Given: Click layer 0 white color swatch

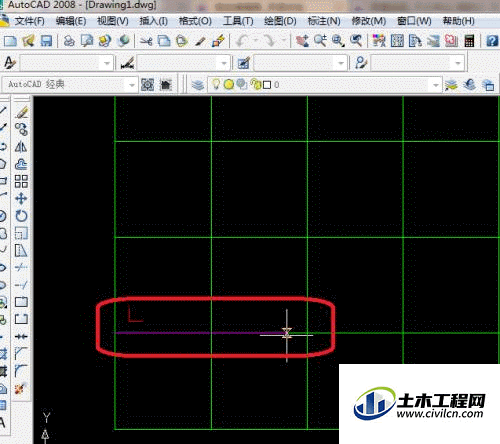Looking at the screenshot, I should (x=267, y=85).
